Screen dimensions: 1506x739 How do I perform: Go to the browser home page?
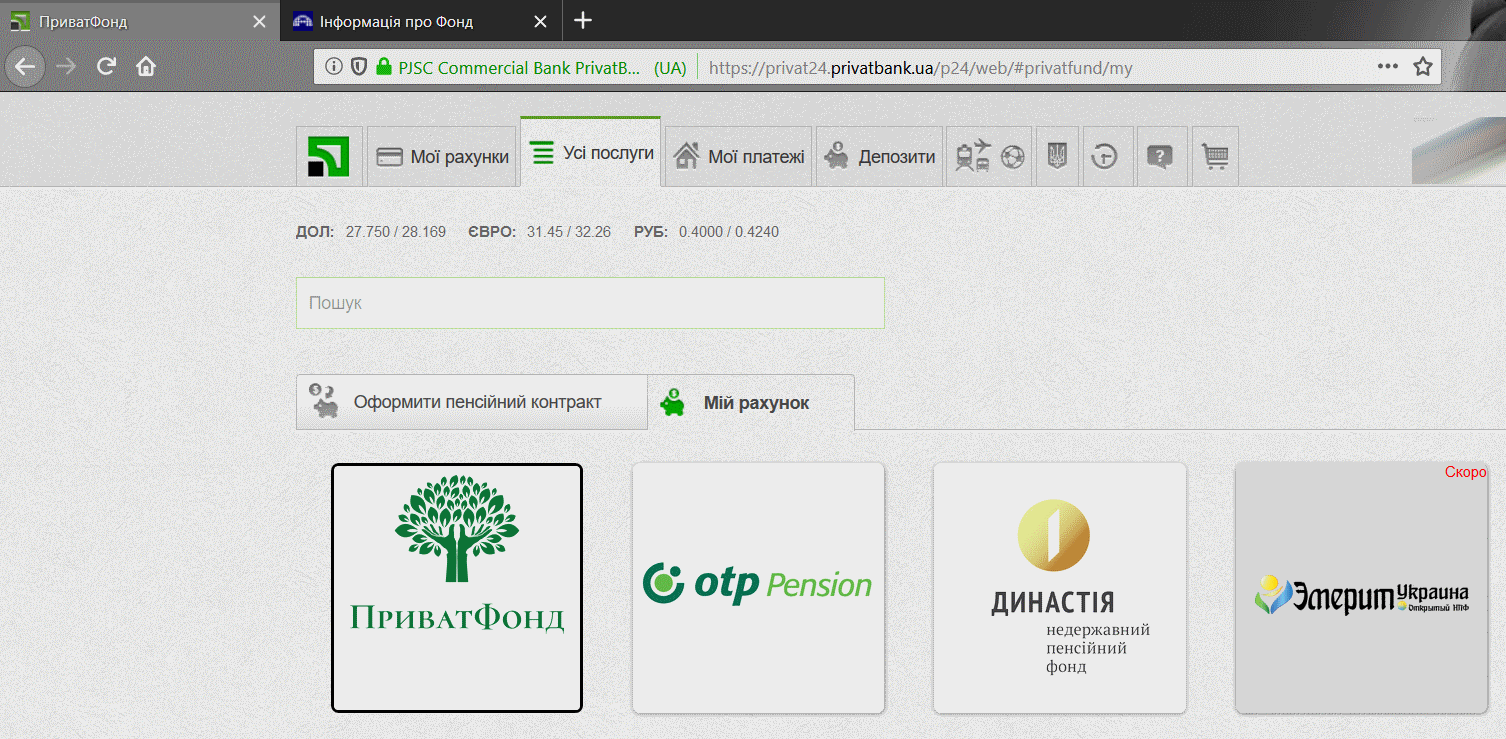[x=146, y=67]
